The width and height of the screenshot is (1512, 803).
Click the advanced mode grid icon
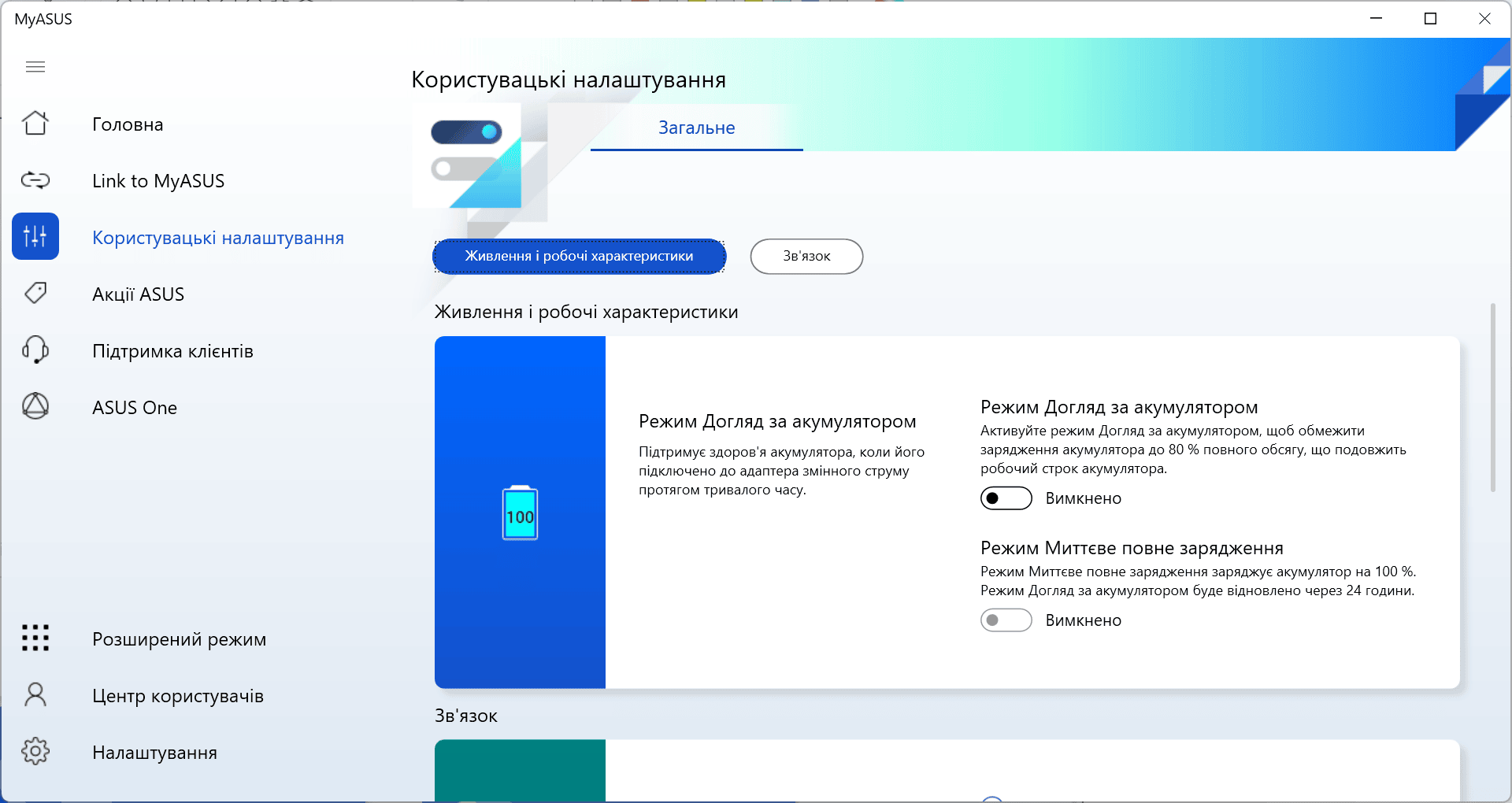click(x=35, y=638)
